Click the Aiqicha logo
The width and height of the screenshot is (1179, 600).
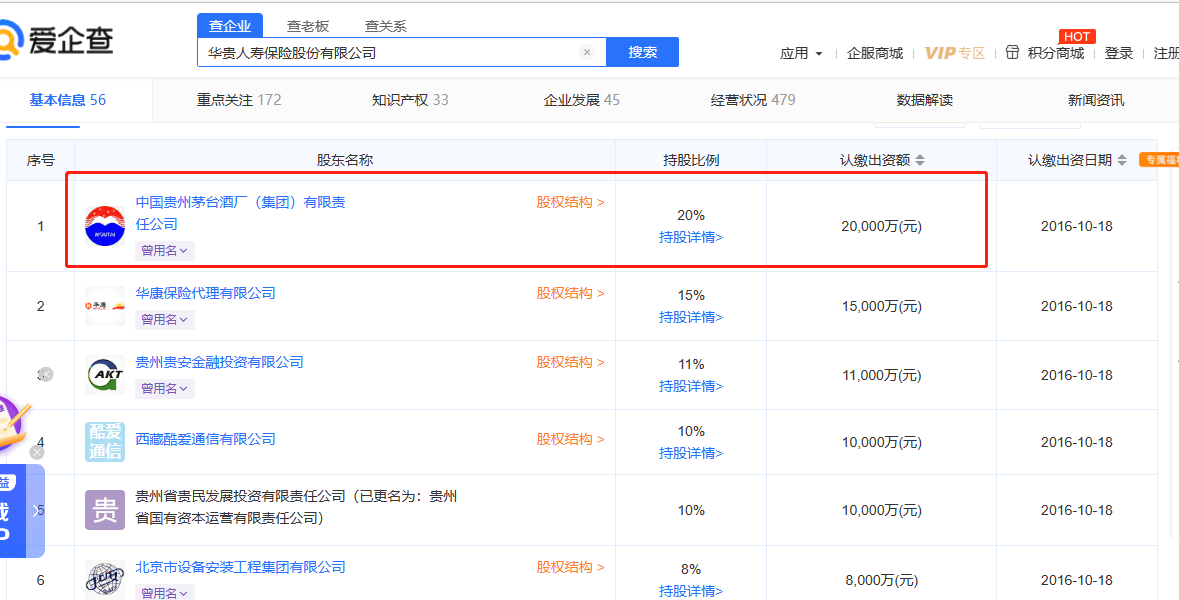[x=56, y=39]
